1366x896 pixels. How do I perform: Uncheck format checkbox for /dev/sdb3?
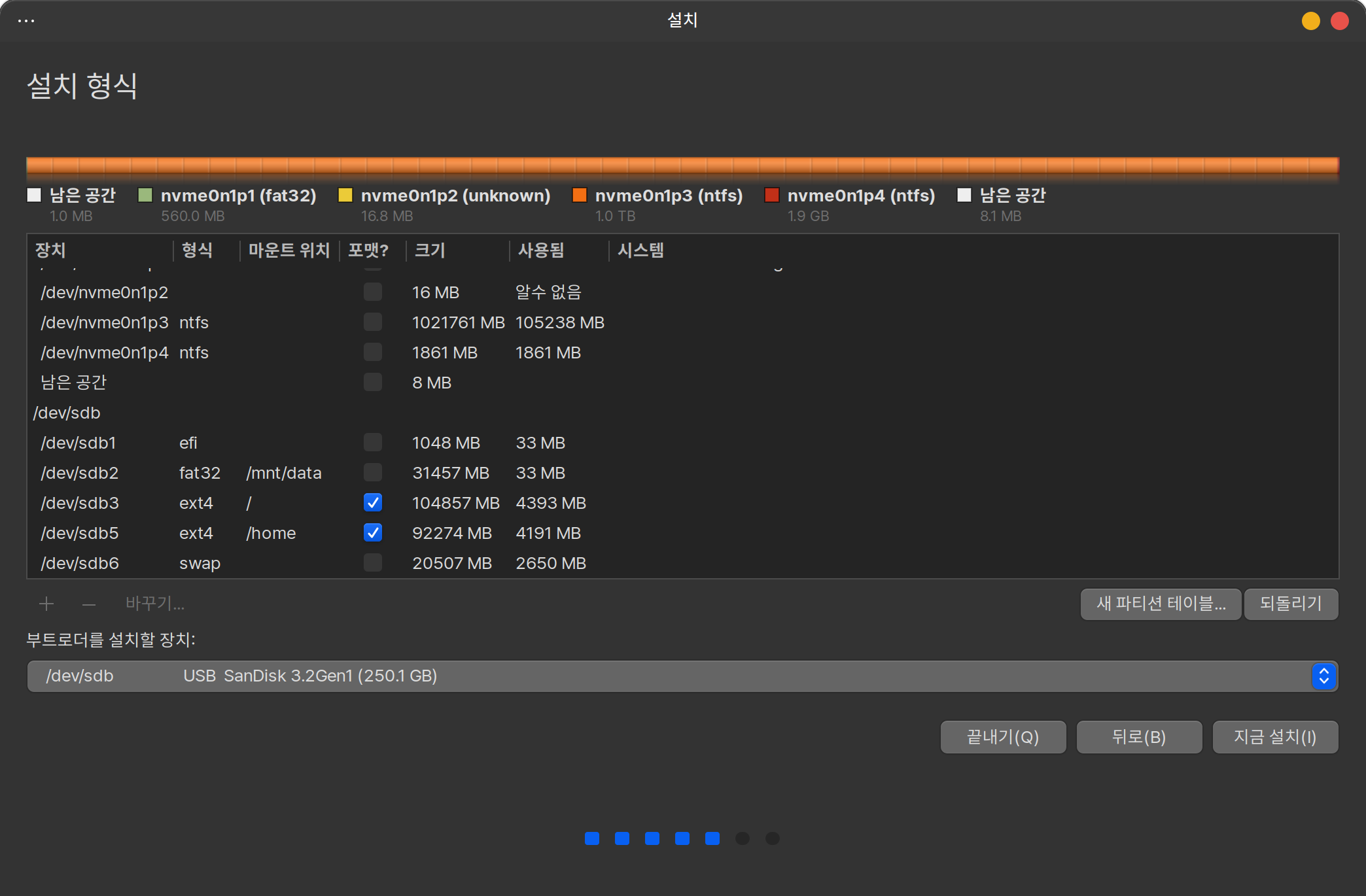[x=373, y=502]
